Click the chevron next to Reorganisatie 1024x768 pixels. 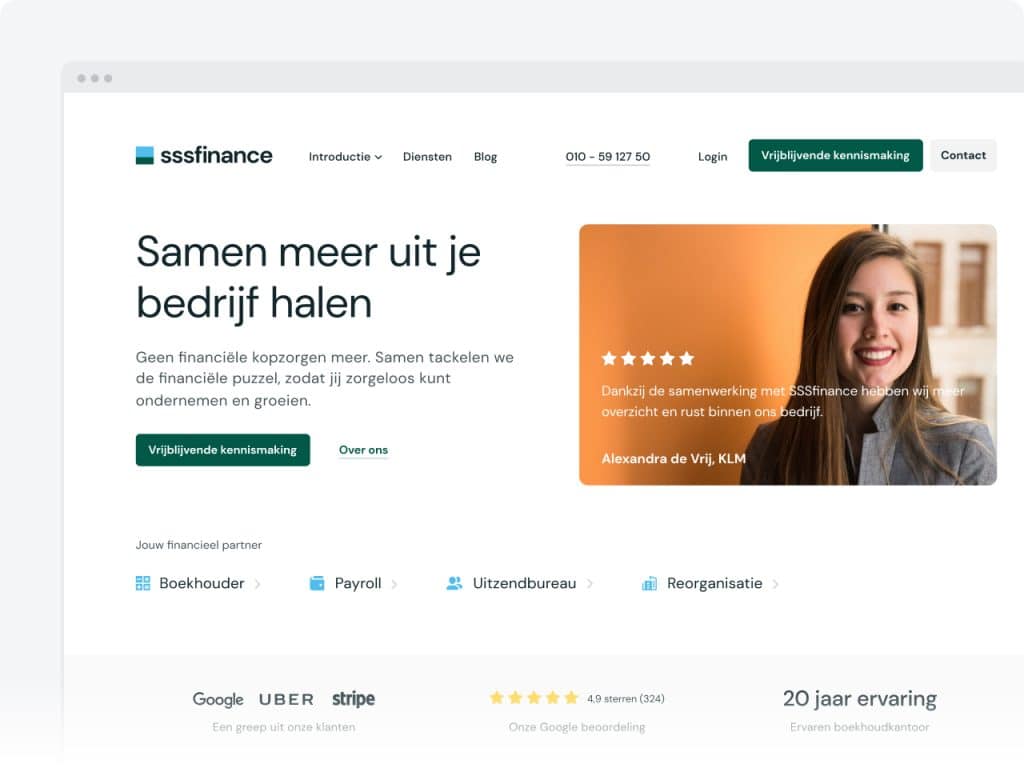click(775, 584)
